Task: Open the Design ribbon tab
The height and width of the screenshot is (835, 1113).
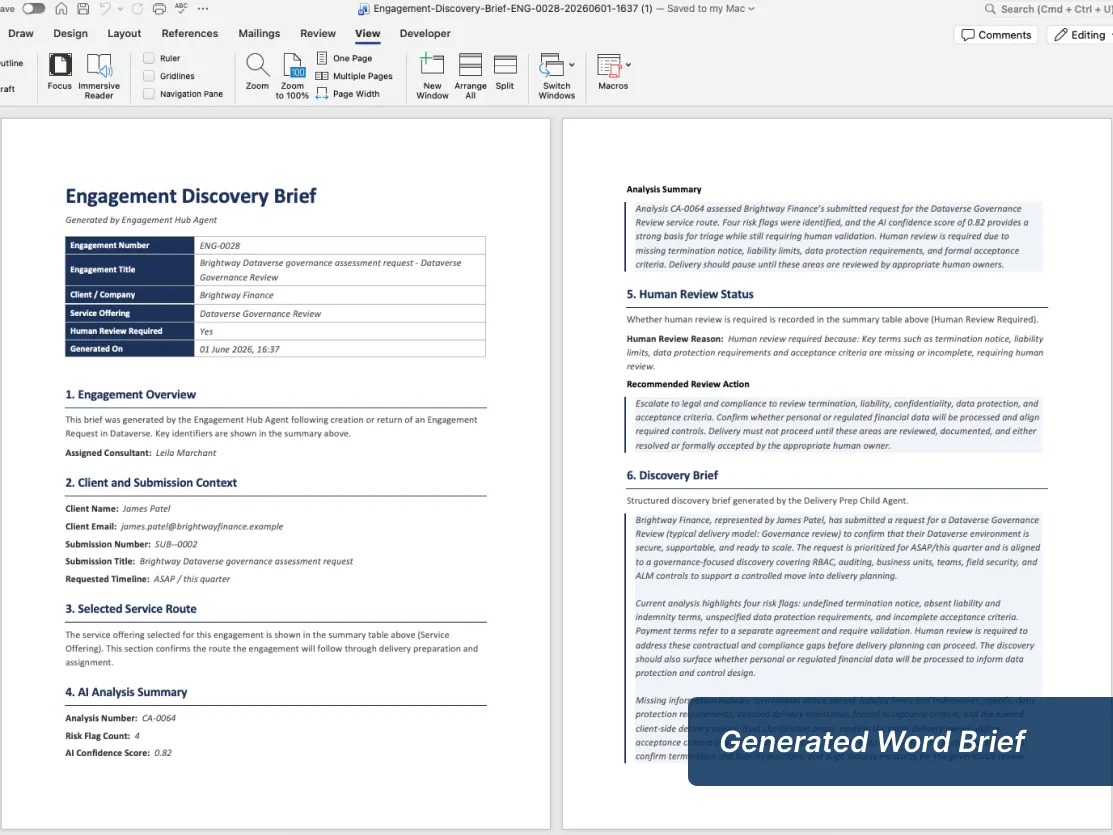Action: [70, 33]
